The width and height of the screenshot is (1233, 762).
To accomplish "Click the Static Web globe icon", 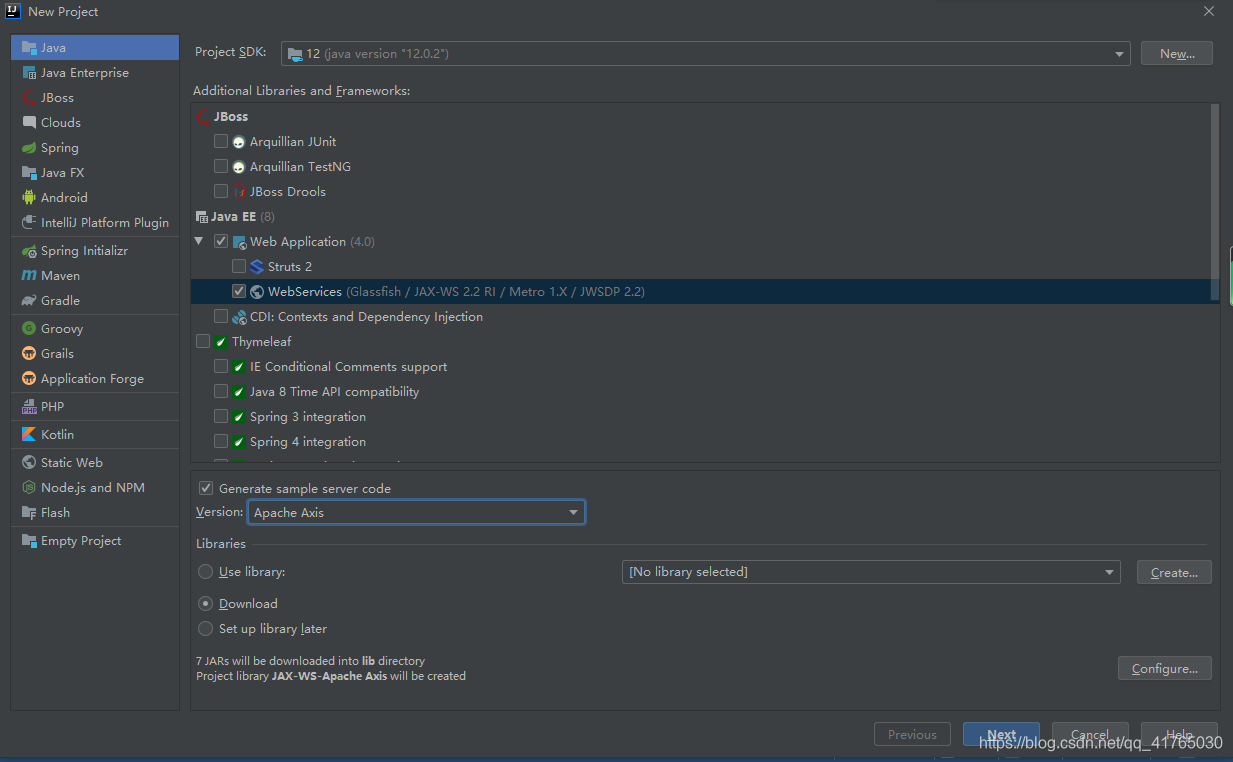I will 29,462.
